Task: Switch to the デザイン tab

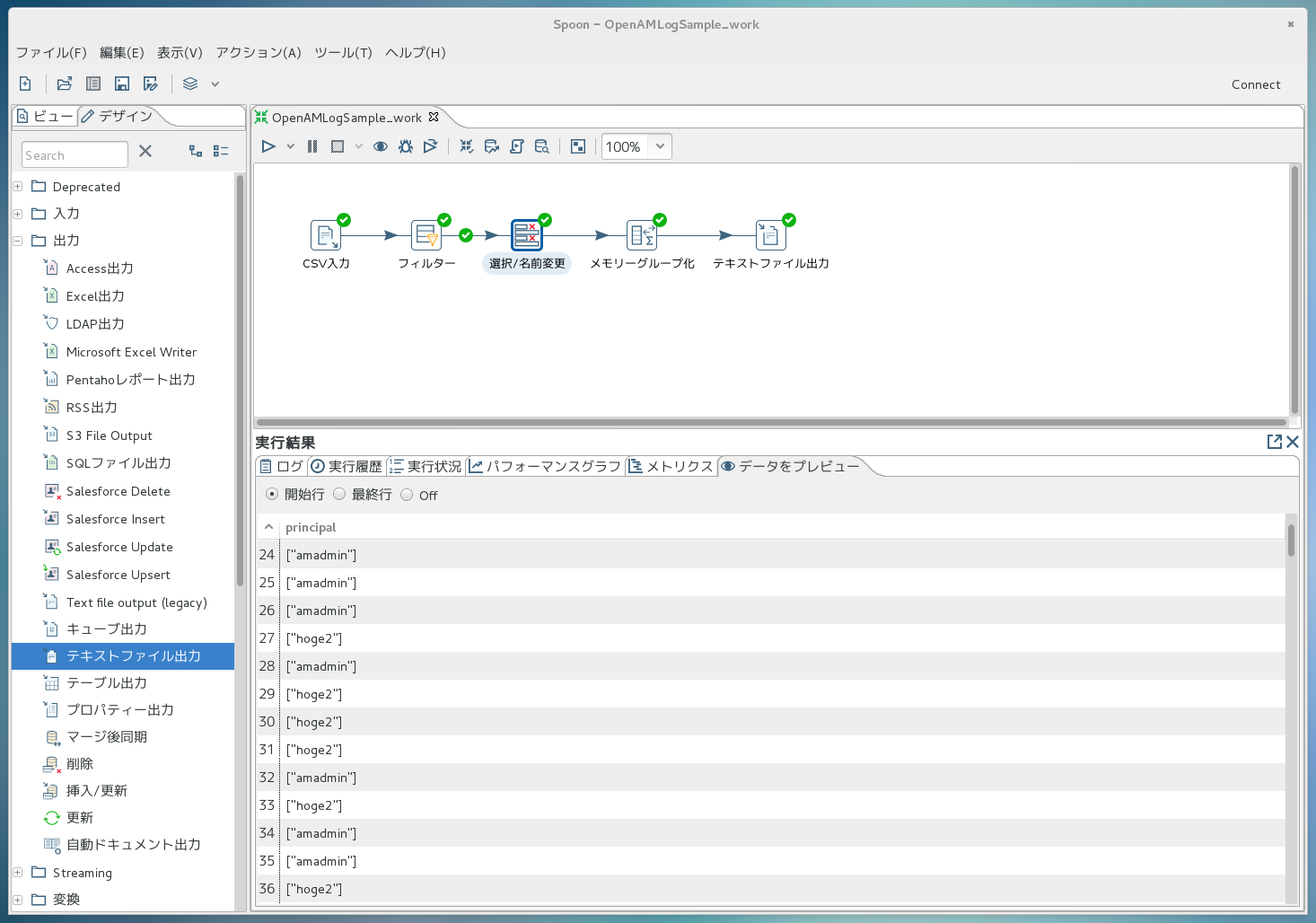Action: pos(117,116)
